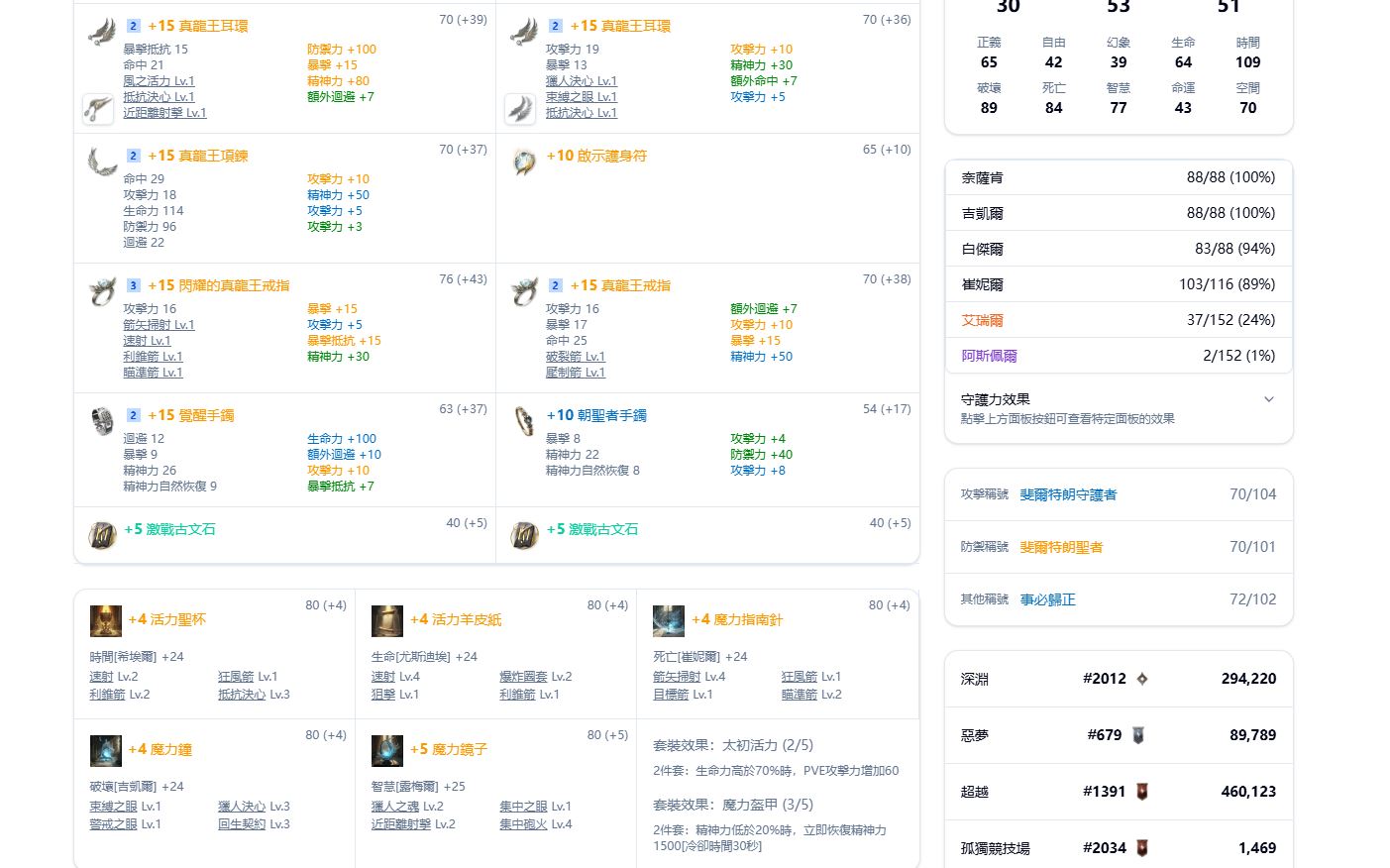The width and height of the screenshot is (1390, 868).
Task: Select the 奈薩肯 guardian row
Action: point(1119,177)
